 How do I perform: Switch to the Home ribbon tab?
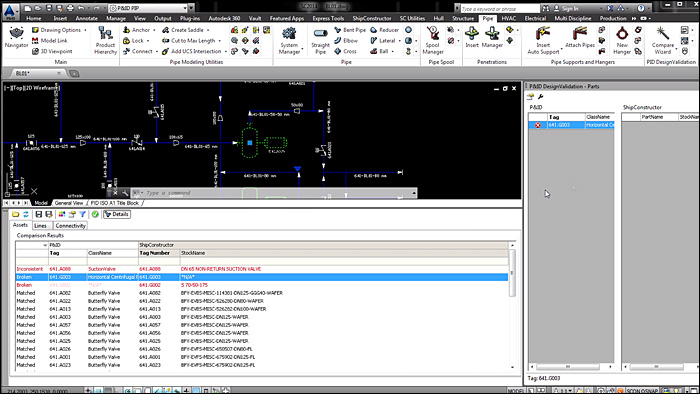point(33,18)
